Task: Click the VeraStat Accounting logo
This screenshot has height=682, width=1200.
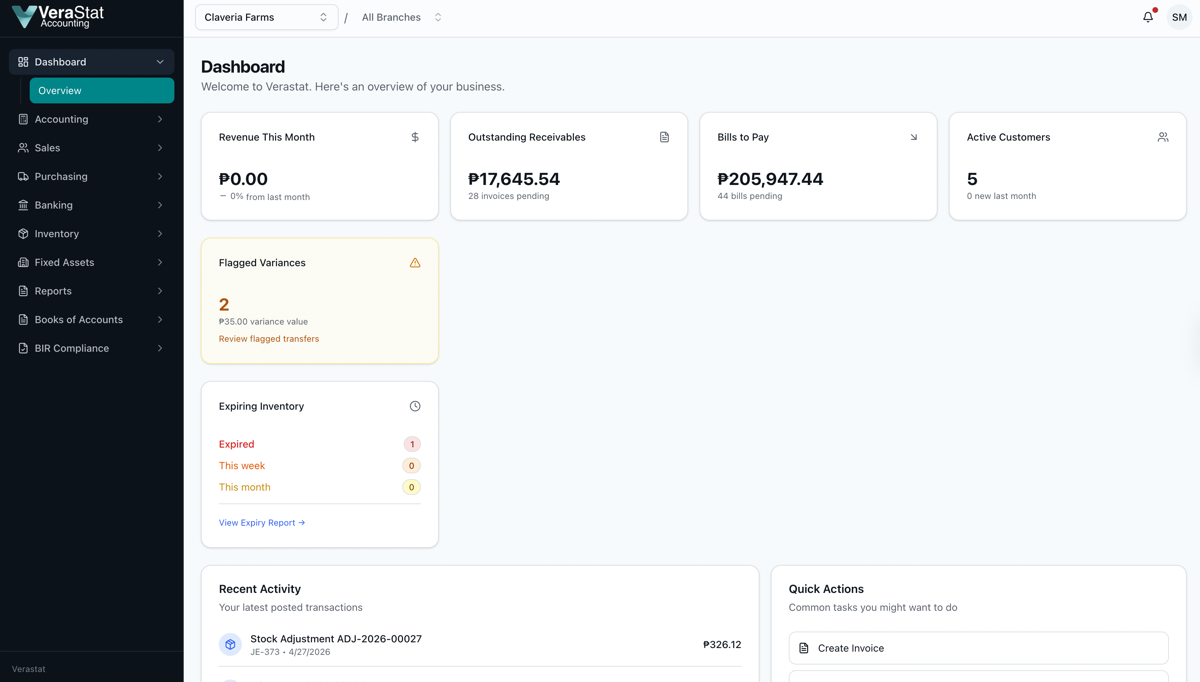Action: 58,16
